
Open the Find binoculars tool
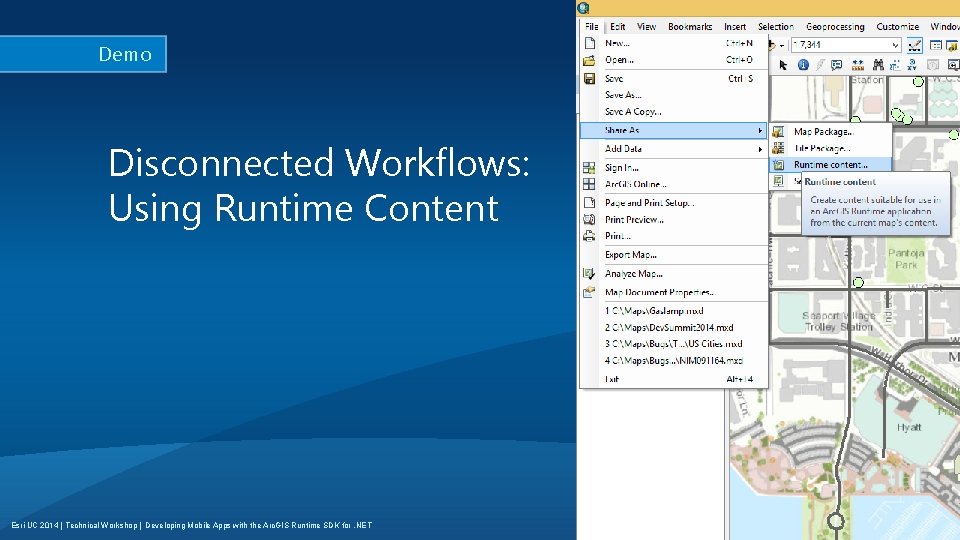(878, 65)
